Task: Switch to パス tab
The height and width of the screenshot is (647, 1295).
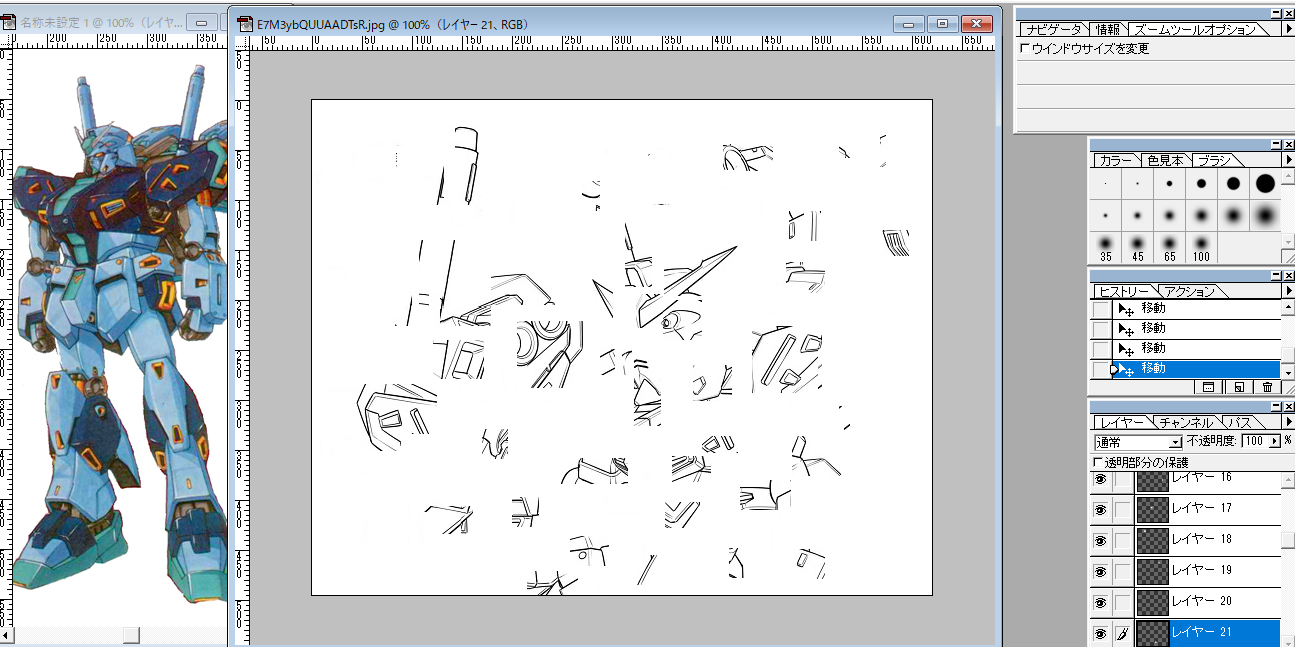Action: (1240, 423)
